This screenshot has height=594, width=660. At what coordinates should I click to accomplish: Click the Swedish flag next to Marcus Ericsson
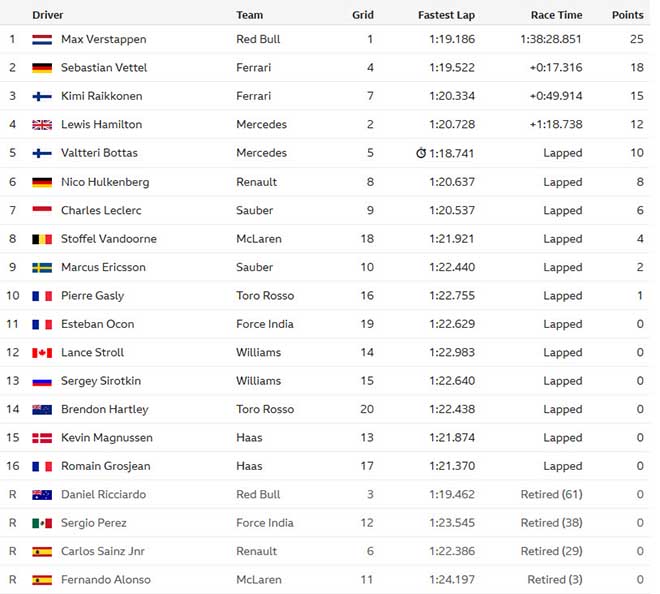[42, 268]
